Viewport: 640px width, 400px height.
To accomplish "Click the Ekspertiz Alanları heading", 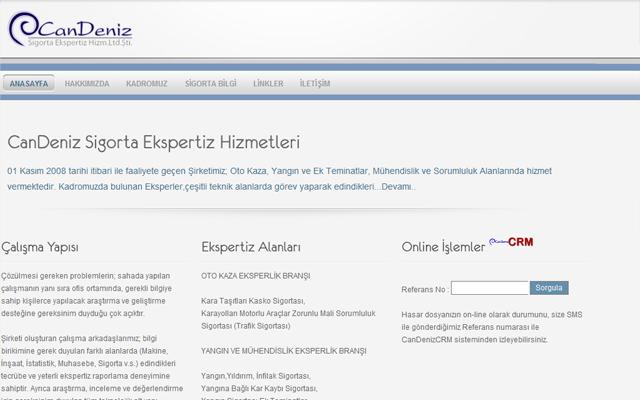I will point(251,247).
